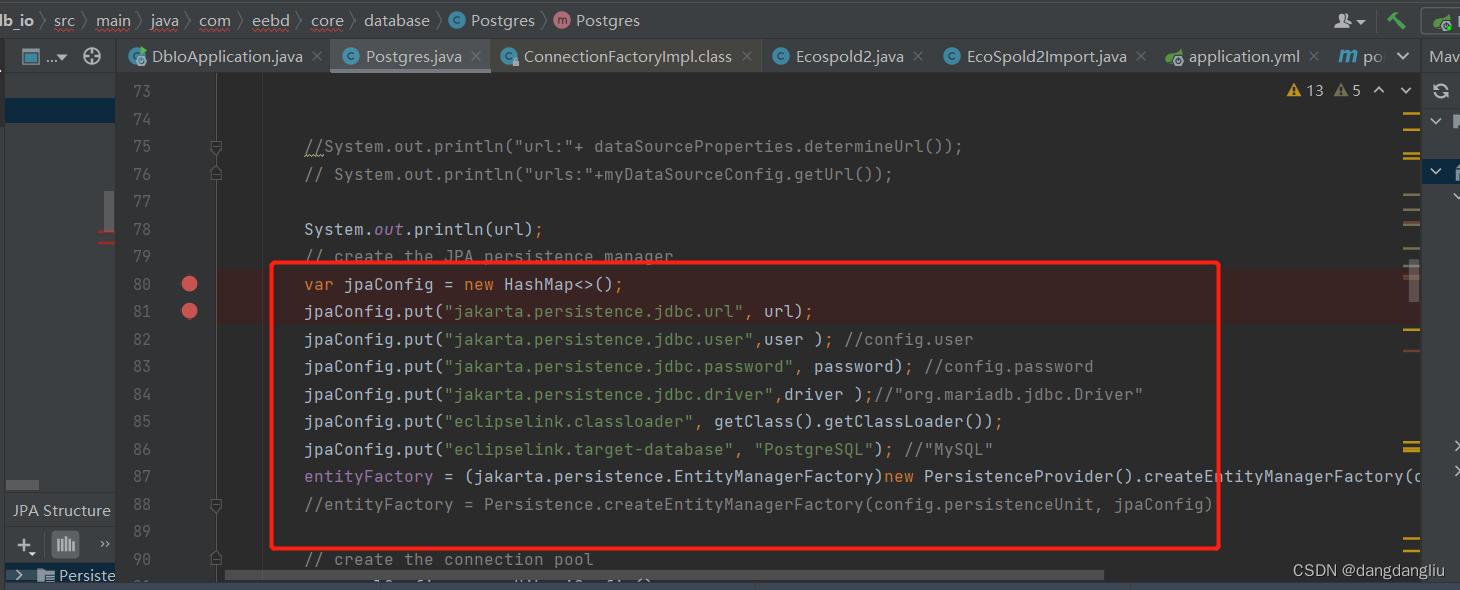Switch to the application.yml tab
Screen dimensions: 1460x590
(x=1244, y=57)
